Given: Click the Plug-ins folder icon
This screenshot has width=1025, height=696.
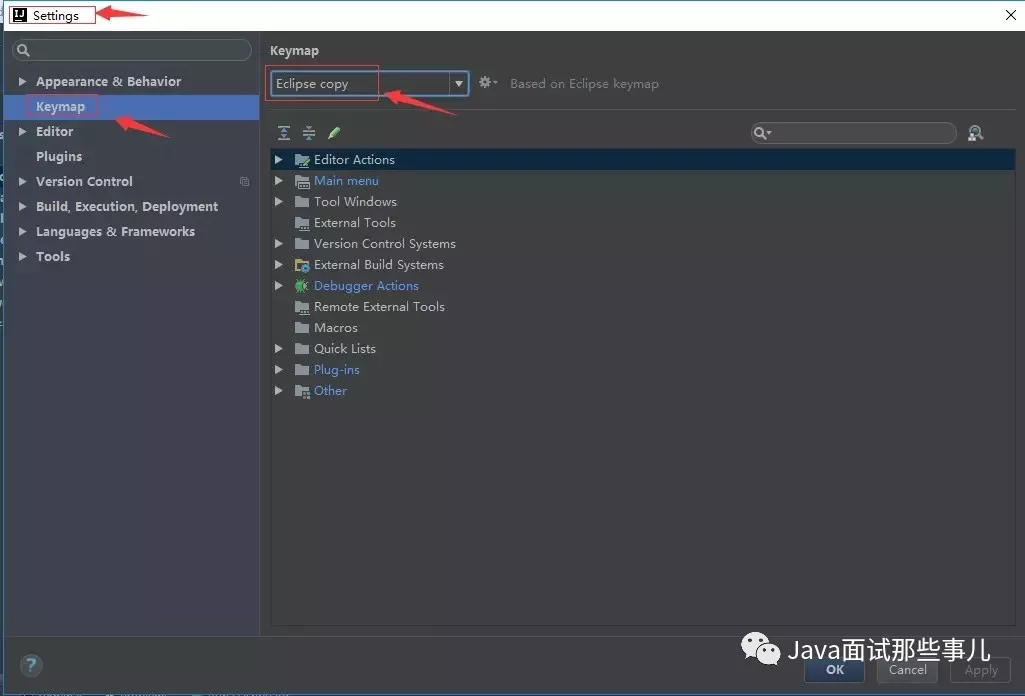Looking at the screenshot, I should coord(302,370).
